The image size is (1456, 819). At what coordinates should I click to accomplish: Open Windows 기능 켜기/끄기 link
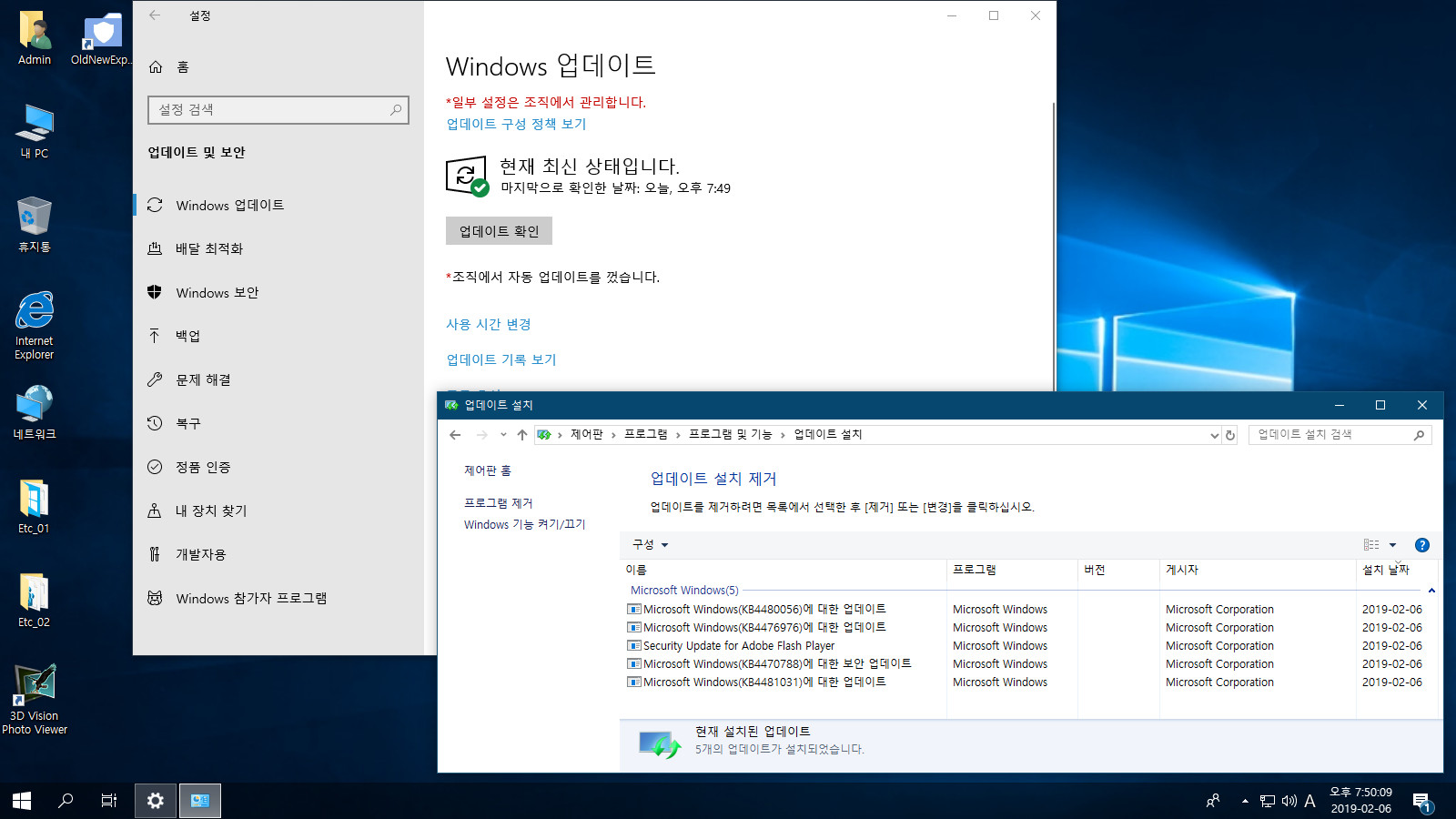tap(525, 524)
